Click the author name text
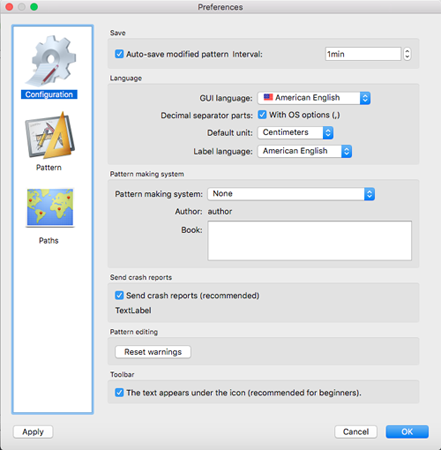 (220, 212)
